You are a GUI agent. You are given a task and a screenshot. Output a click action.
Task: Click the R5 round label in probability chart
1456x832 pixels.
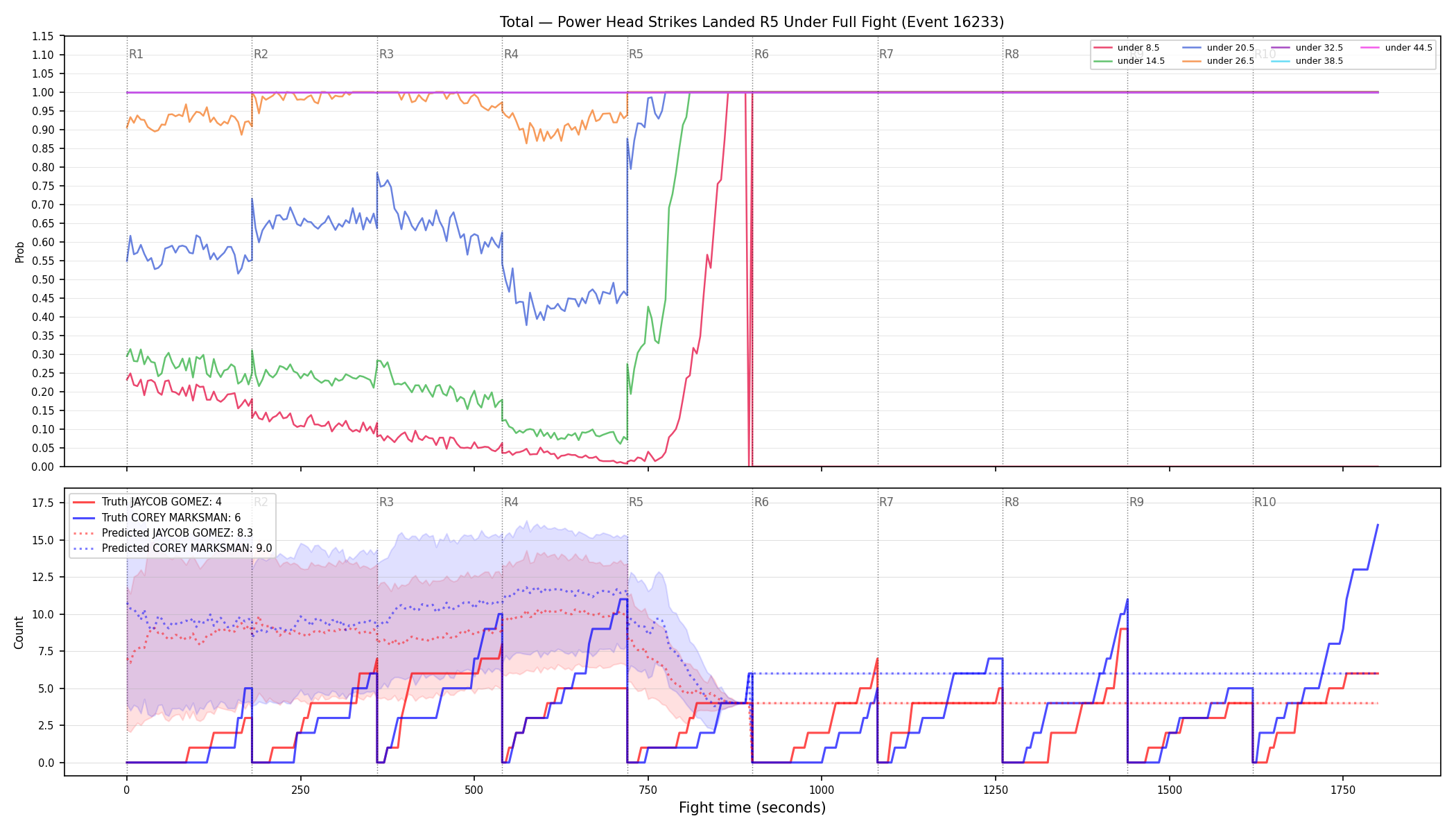click(636, 54)
